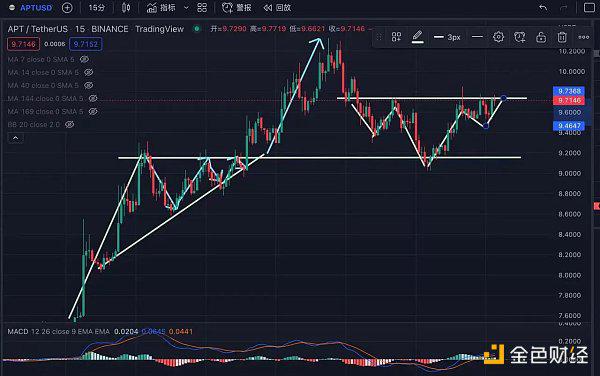Delete the selected drawing trash icon
This screenshot has width=600, height=376.
(562, 37)
